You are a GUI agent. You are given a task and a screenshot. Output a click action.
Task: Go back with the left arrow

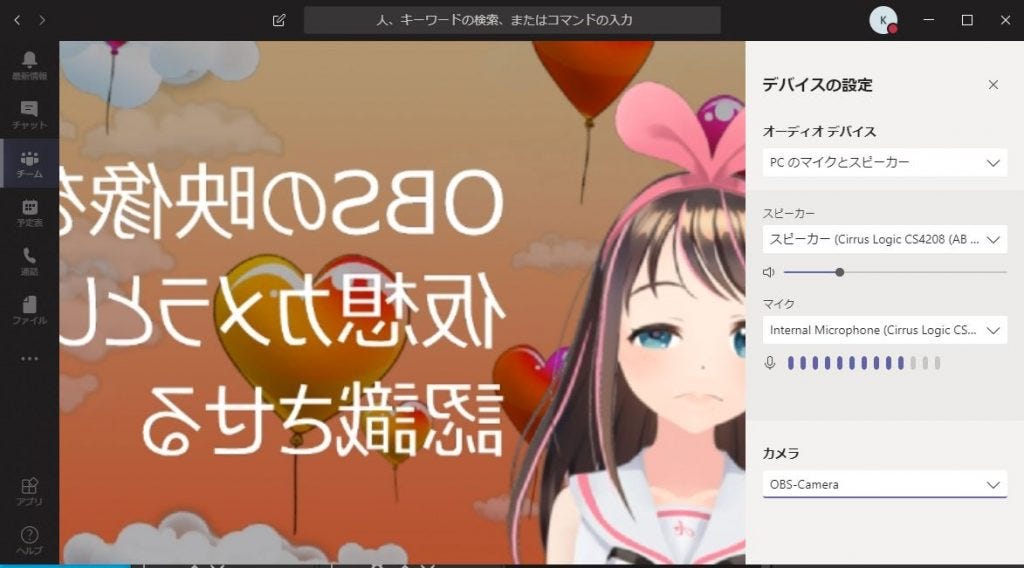[x=17, y=20]
